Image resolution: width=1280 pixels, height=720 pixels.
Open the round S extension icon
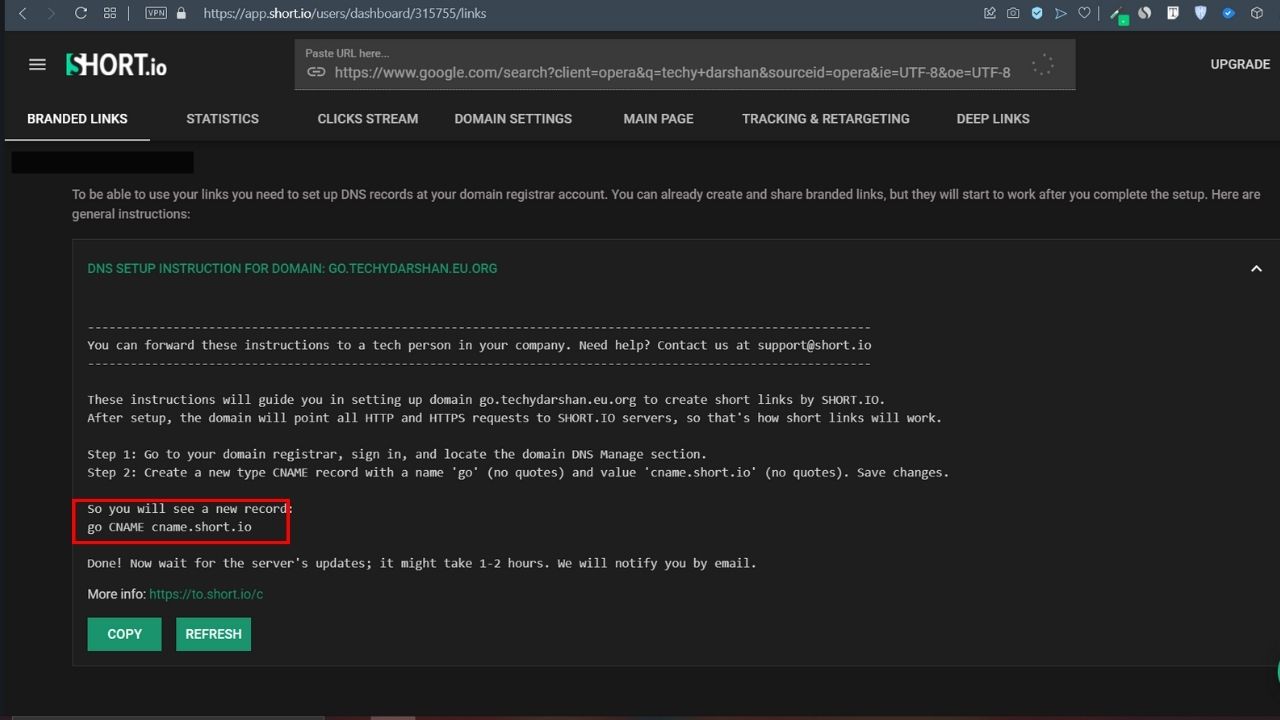click(x=1146, y=13)
